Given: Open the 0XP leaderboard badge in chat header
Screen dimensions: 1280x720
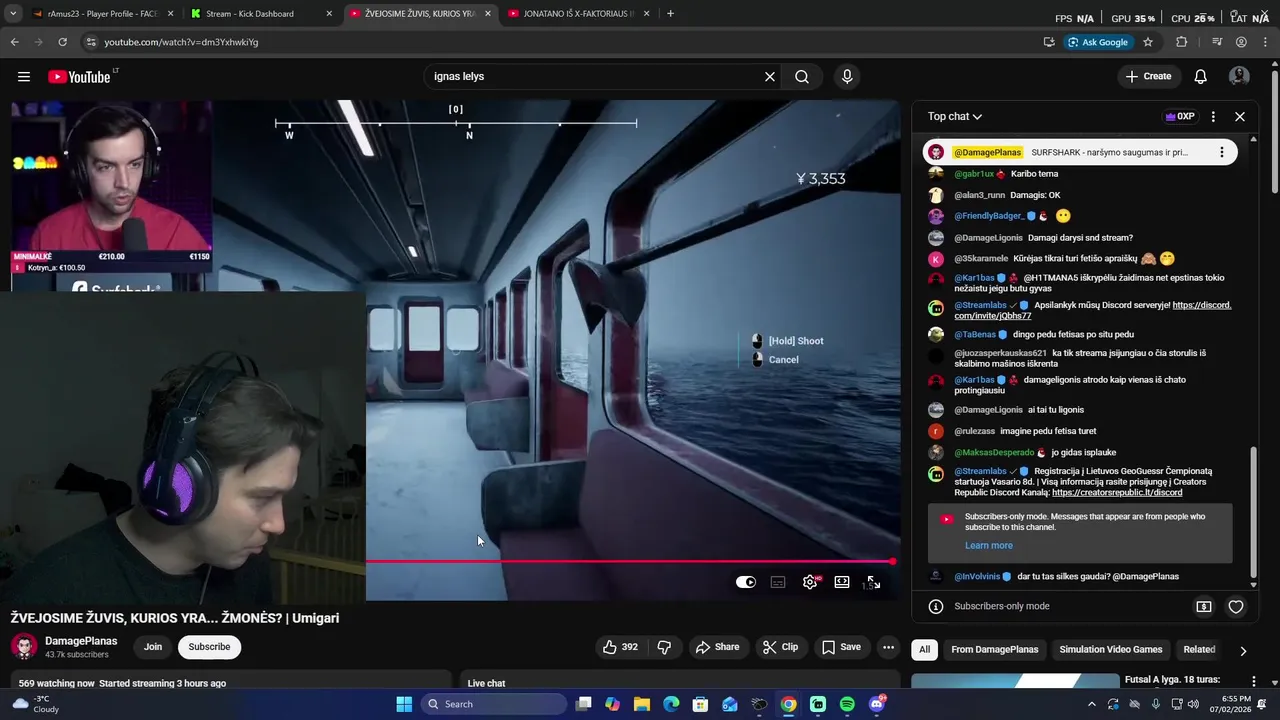Looking at the screenshot, I should pyautogui.click(x=1180, y=117).
